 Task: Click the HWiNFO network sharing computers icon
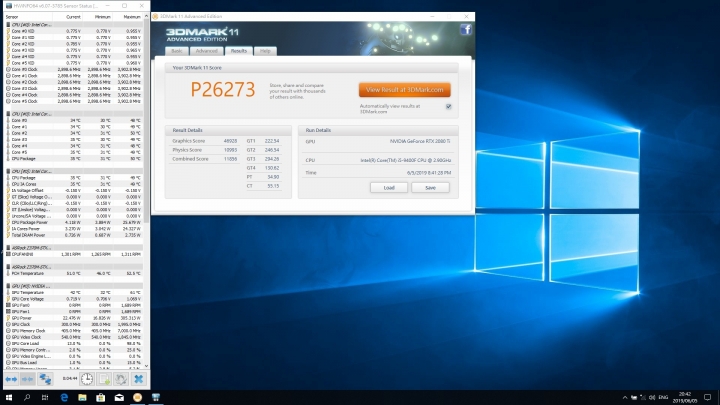pyautogui.click(x=45, y=379)
